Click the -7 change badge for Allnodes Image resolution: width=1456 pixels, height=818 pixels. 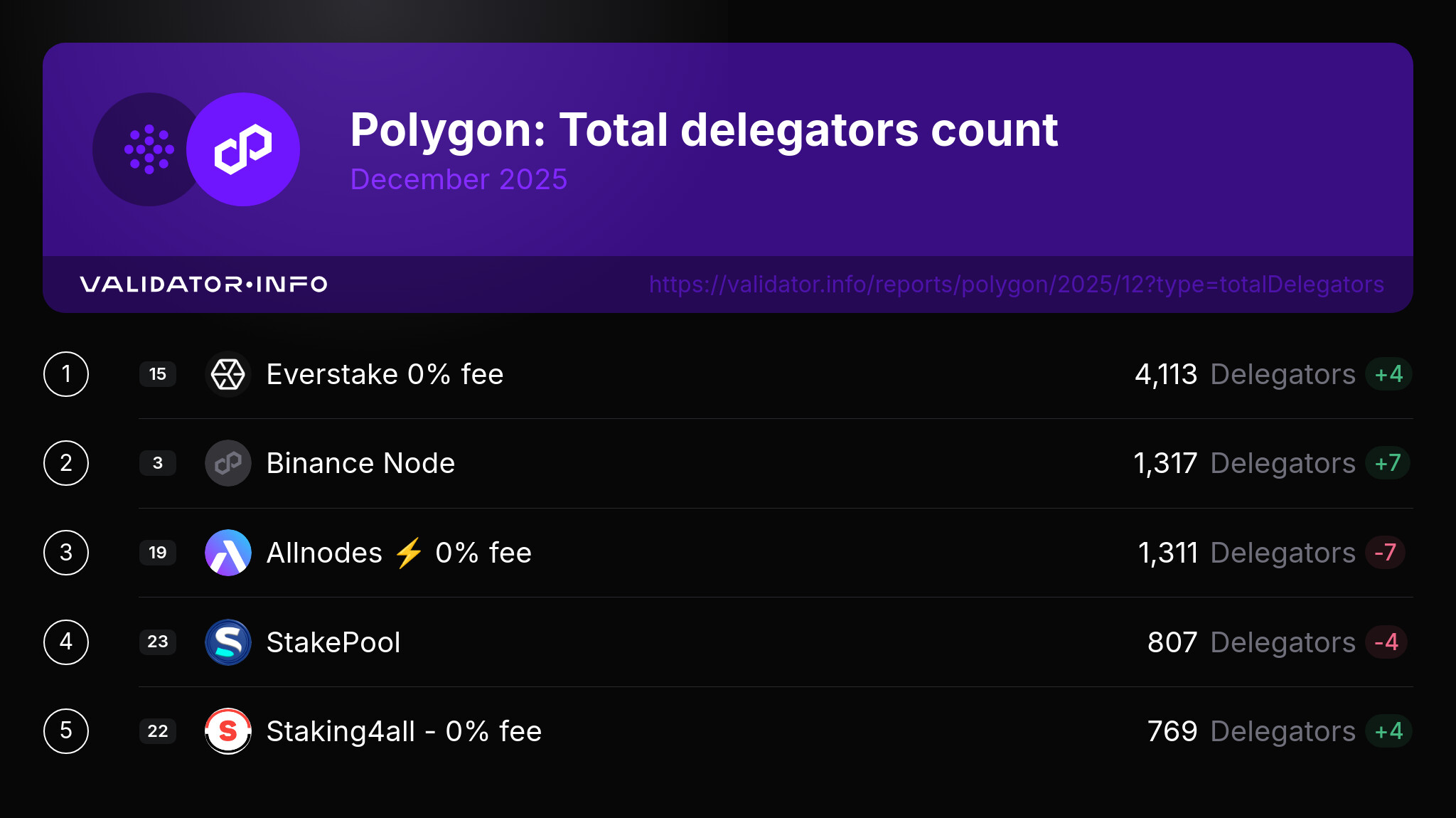click(x=1385, y=553)
